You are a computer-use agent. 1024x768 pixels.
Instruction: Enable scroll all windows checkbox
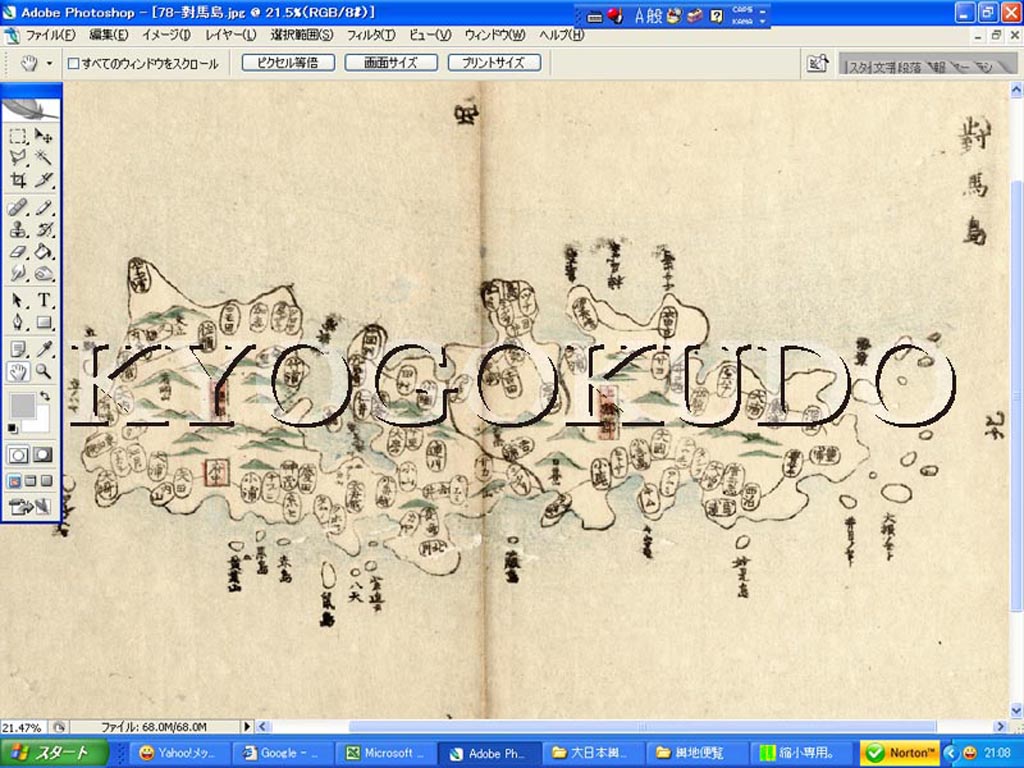(74, 63)
